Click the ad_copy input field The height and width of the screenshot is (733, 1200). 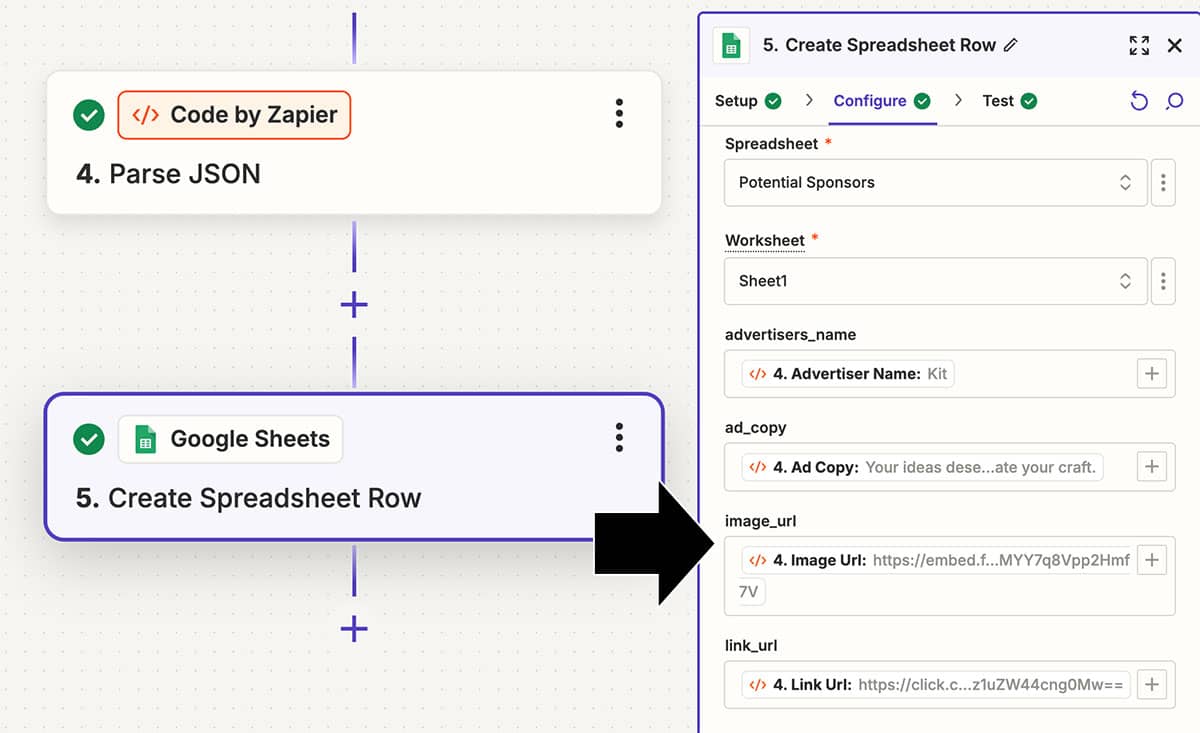[x=950, y=467]
